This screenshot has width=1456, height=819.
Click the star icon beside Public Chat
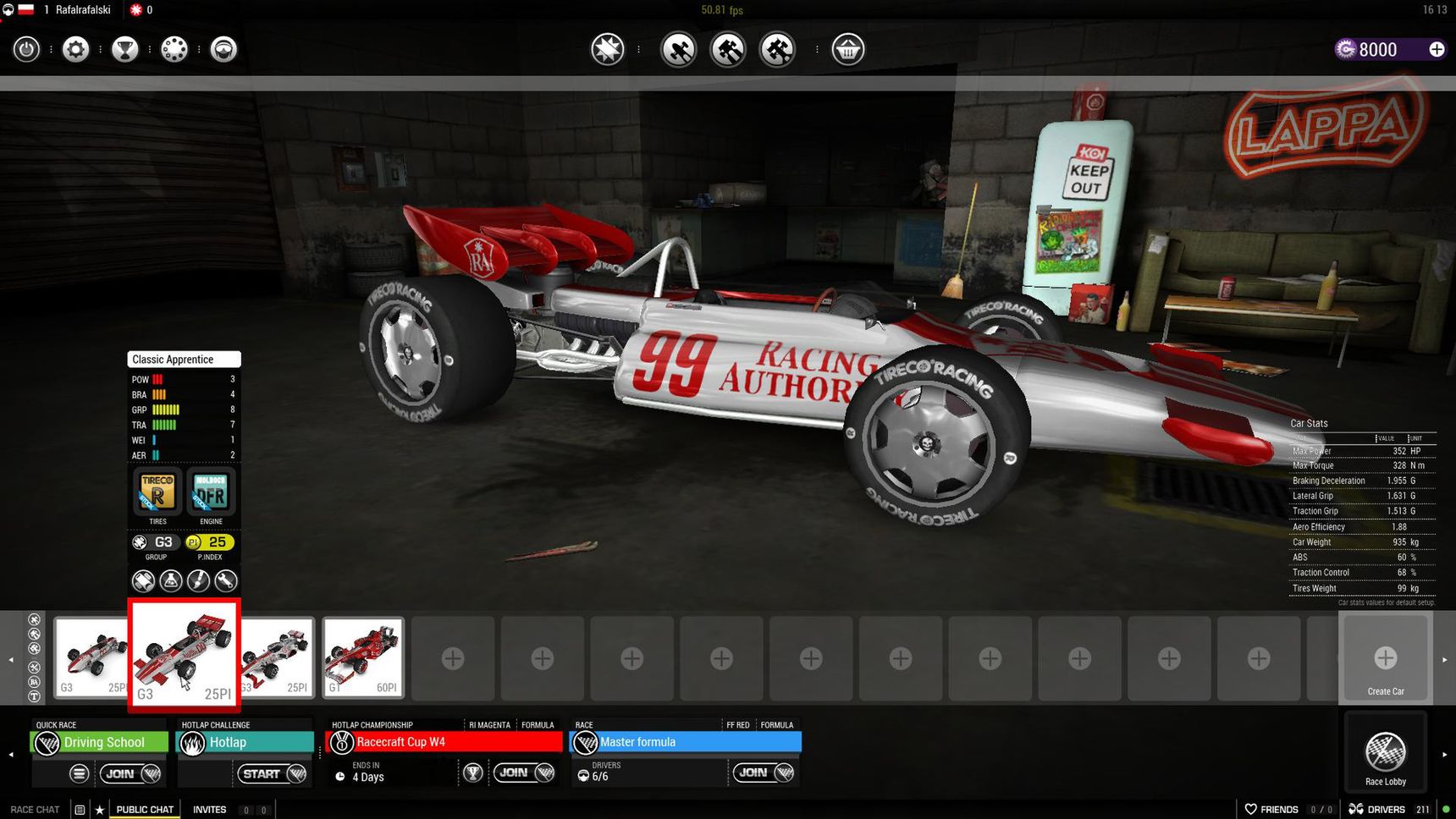tap(99, 810)
